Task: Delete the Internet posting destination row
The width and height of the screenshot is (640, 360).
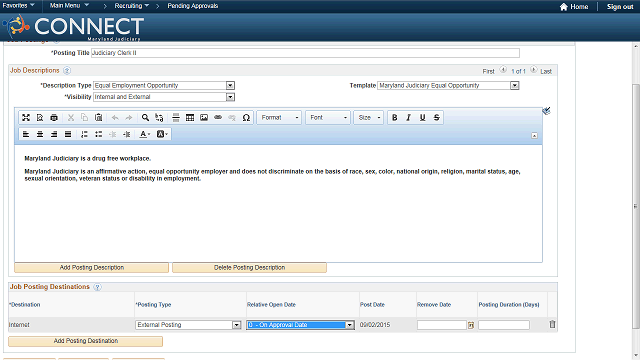Action: tap(552, 324)
